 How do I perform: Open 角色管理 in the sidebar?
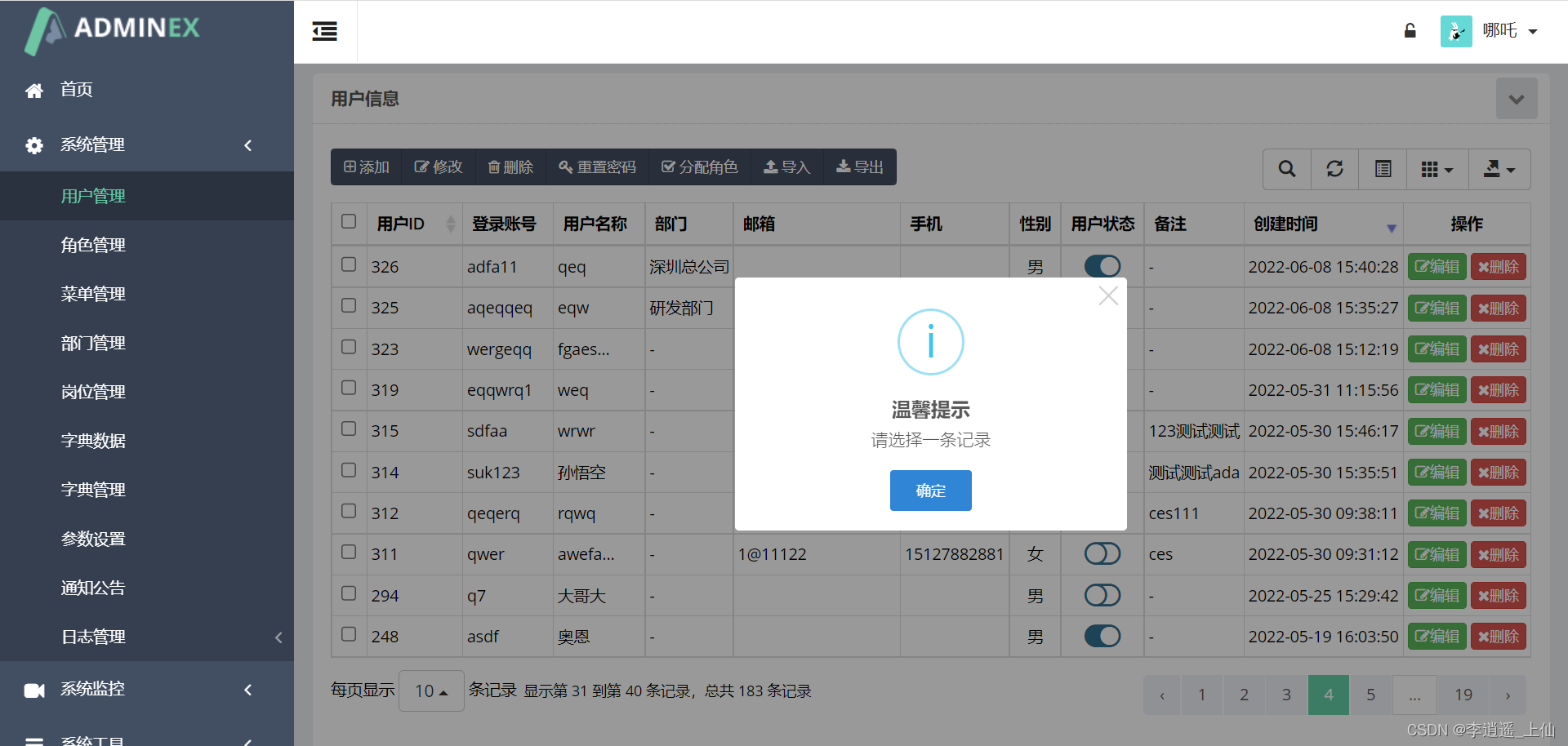[x=92, y=245]
